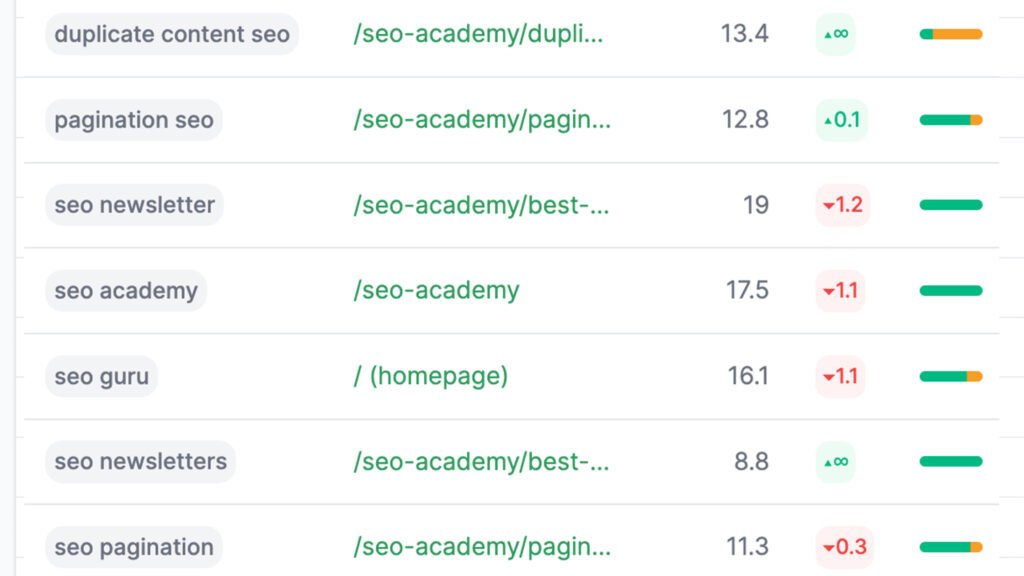
Task: Select the 'seo academy' keyword tag
Action: point(126,291)
